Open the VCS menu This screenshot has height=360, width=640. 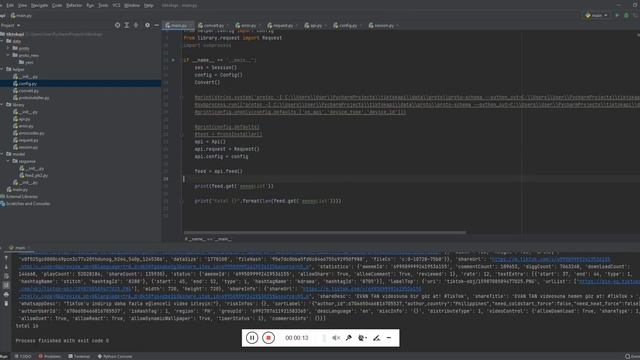point(116,5)
